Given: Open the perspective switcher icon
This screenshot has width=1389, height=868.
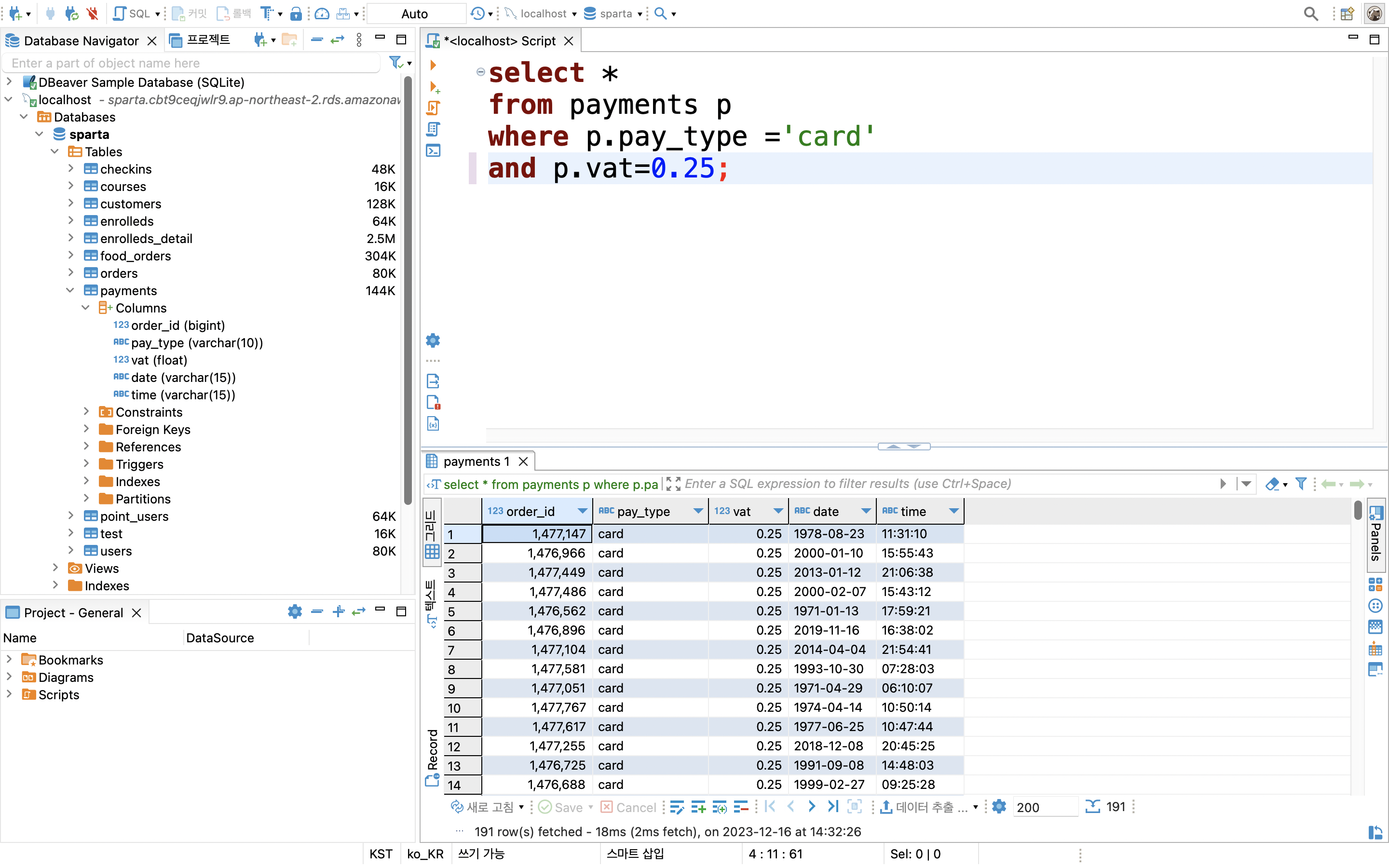Looking at the screenshot, I should [1347, 13].
